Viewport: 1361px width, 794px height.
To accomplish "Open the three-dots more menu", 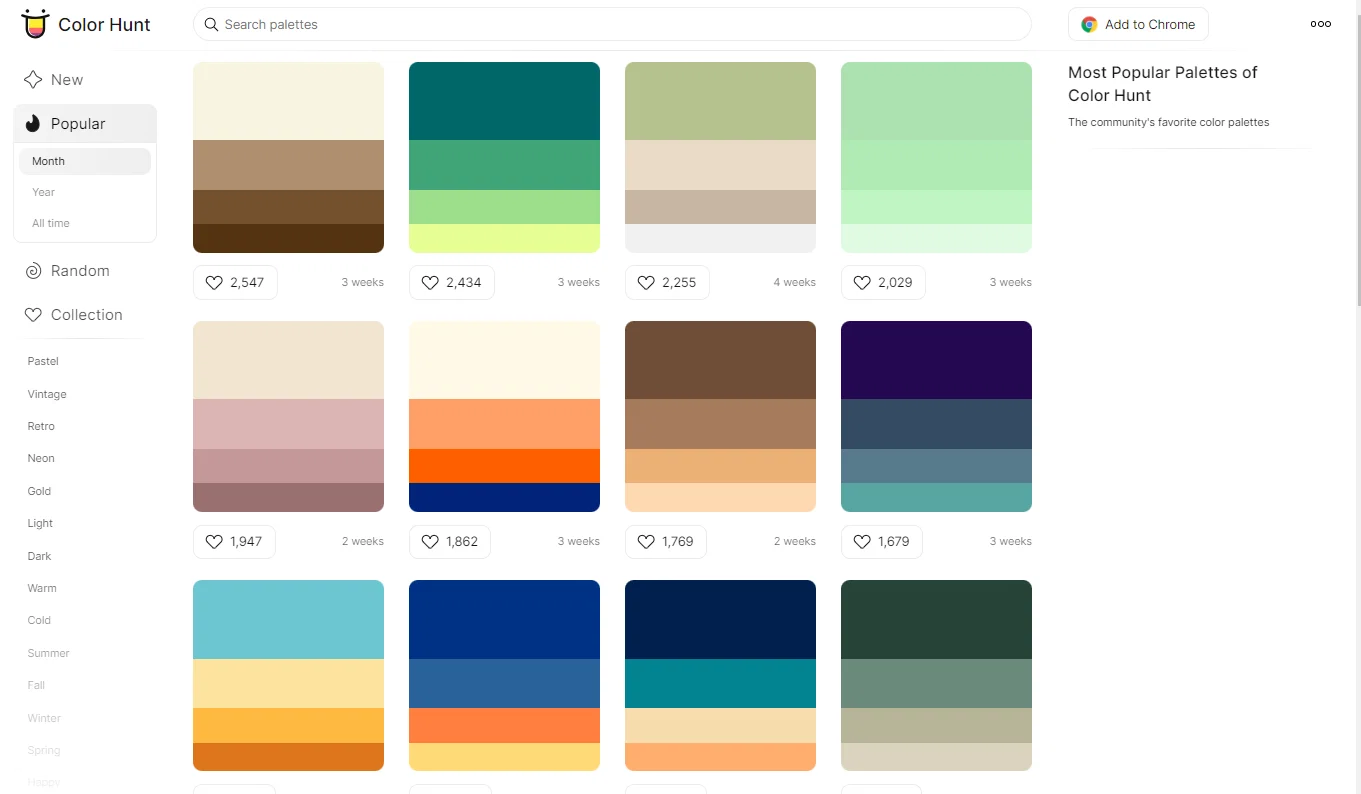I will pyautogui.click(x=1321, y=24).
